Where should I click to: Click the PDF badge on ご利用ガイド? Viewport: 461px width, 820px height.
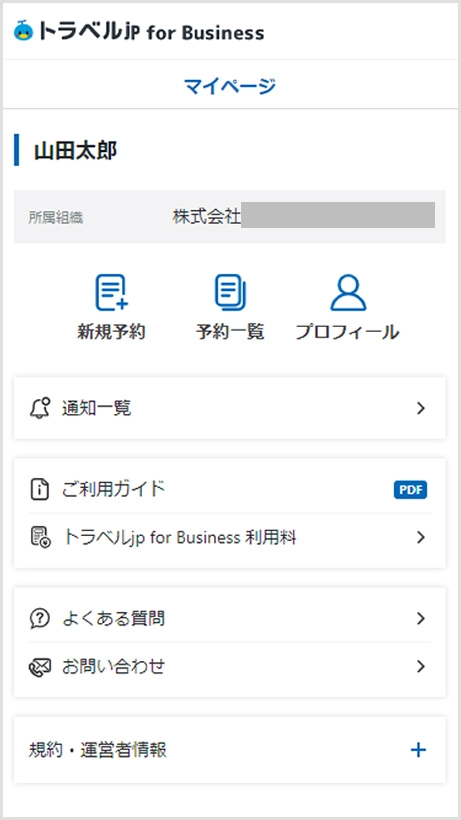410,490
